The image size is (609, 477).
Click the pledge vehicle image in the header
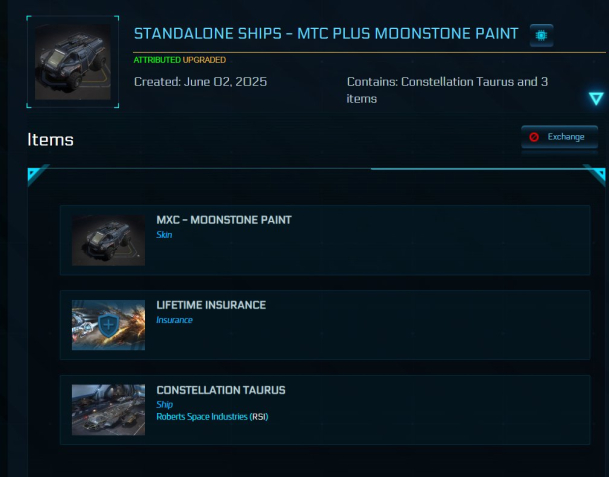71,62
